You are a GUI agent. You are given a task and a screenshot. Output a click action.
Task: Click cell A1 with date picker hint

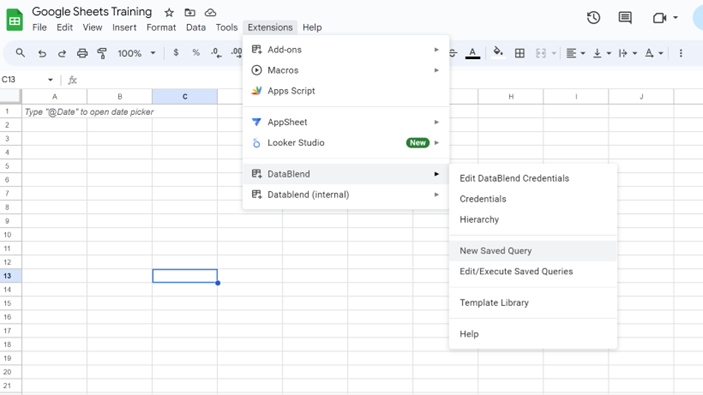[x=55, y=112]
